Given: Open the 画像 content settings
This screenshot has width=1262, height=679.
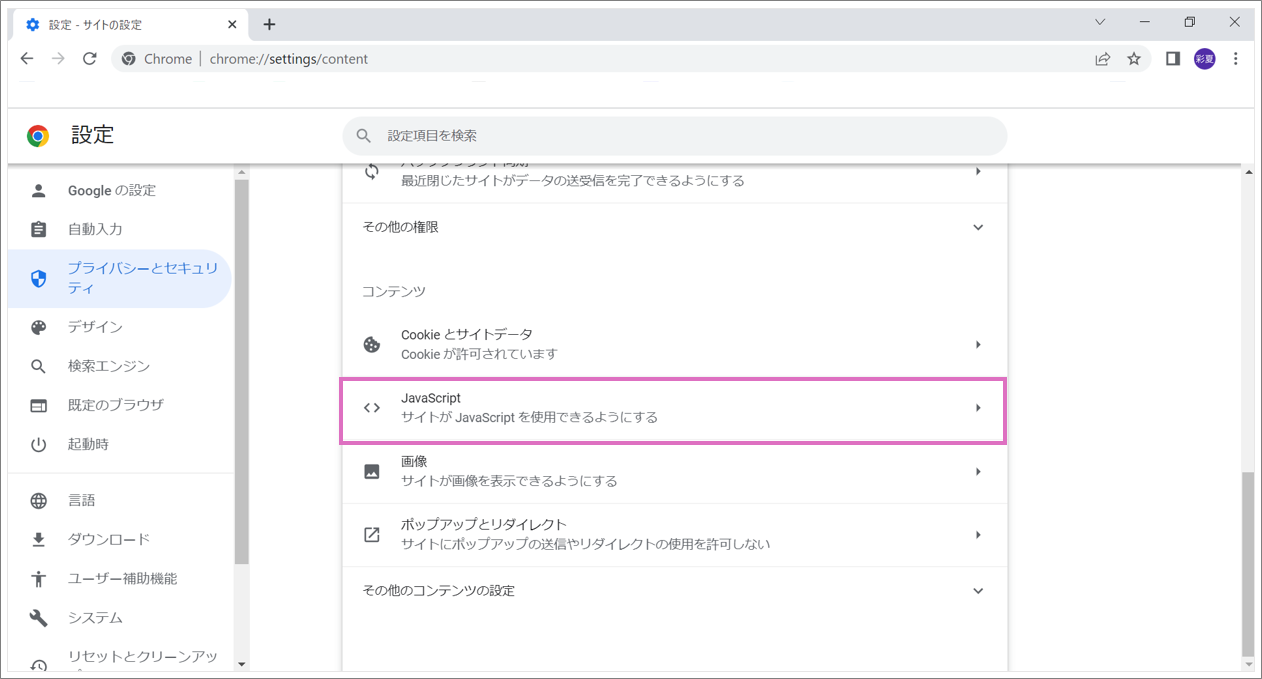Looking at the screenshot, I should (674, 471).
